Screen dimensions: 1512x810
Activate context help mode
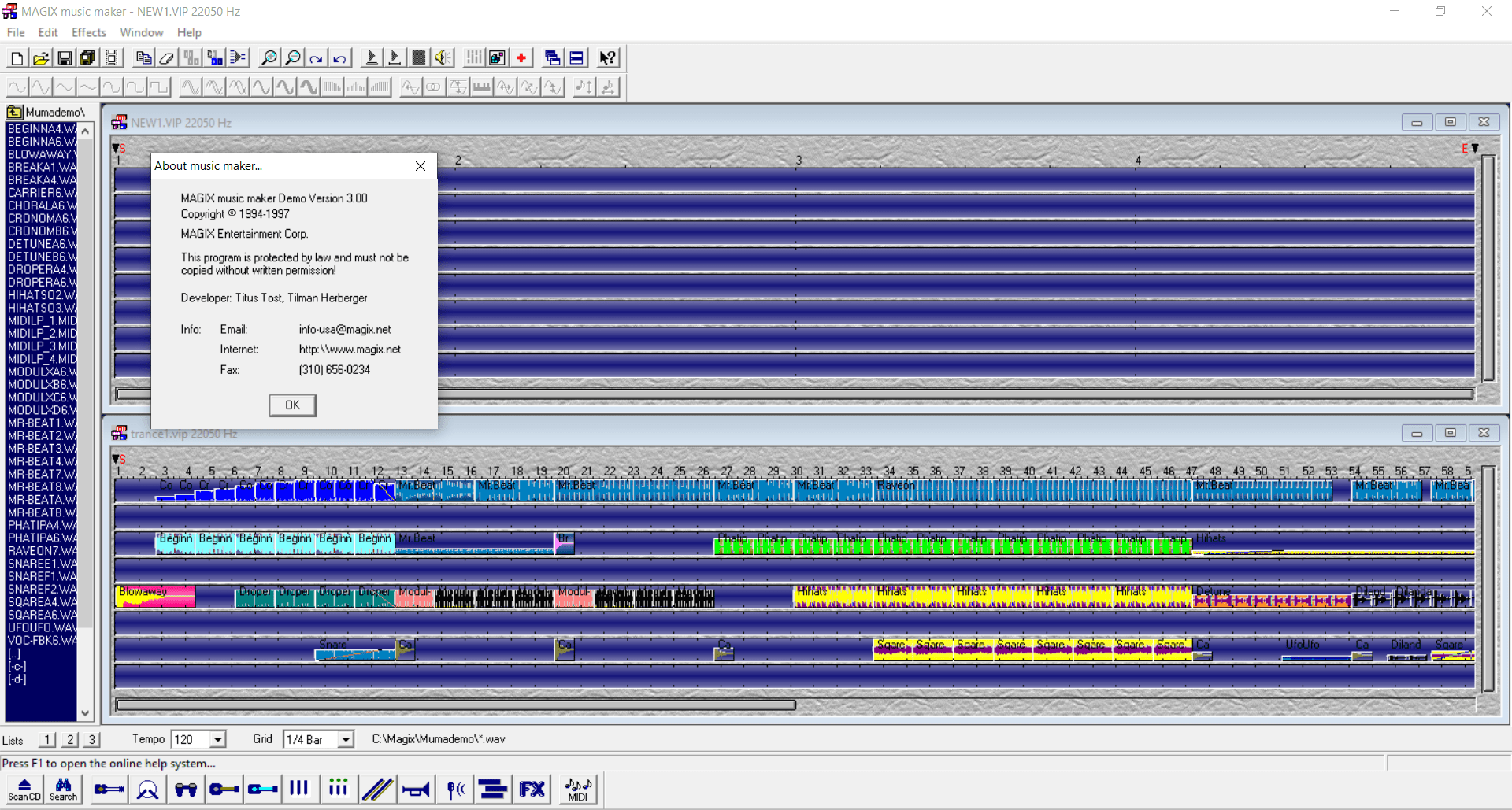coord(606,57)
